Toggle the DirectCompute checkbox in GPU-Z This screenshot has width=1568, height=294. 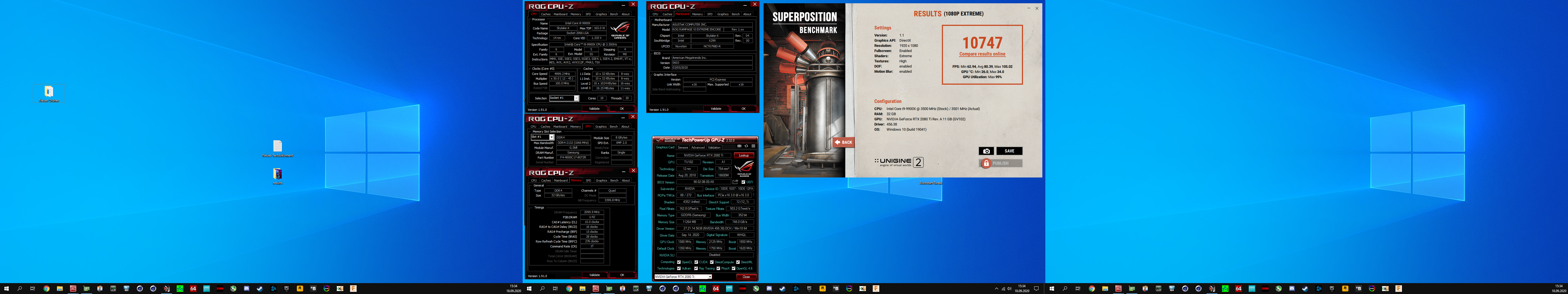(712, 262)
